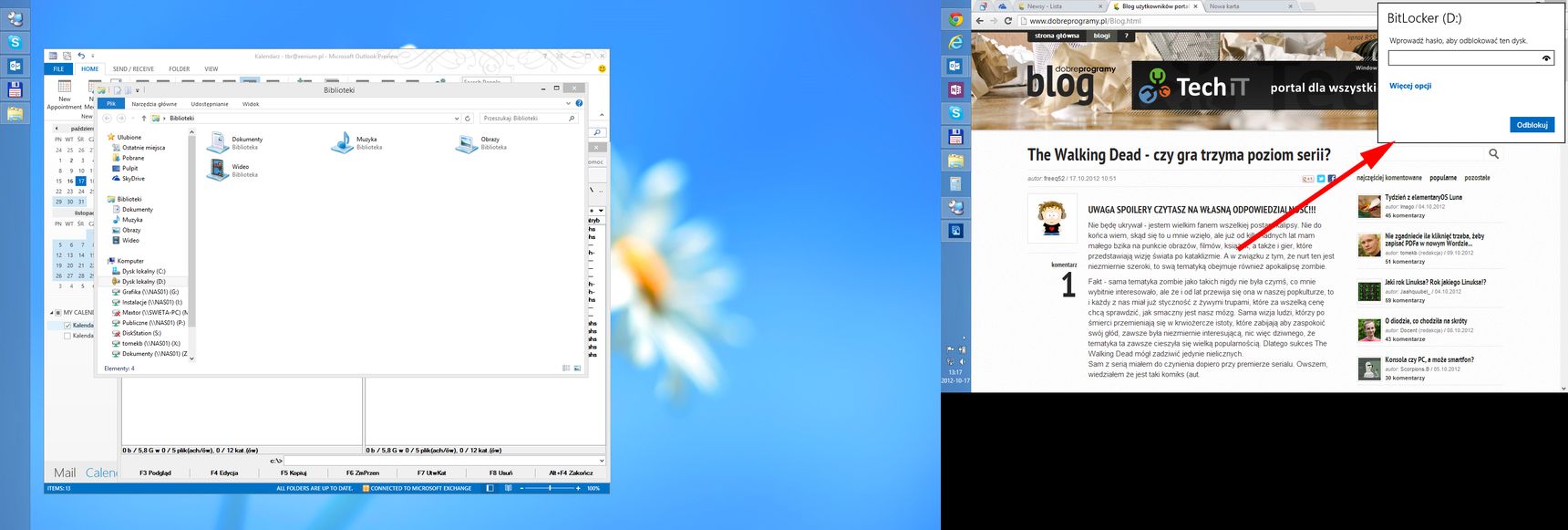The height and width of the screenshot is (530, 1568).
Task: Open Konsola czy PC, a może smartfon article
Action: pos(1429,359)
